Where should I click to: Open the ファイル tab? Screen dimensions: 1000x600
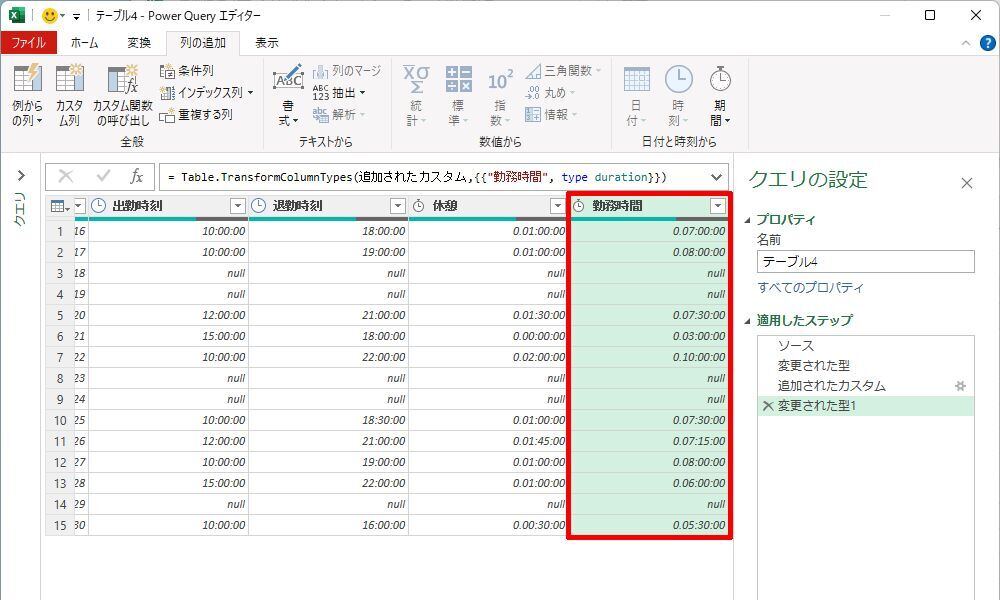click(28, 43)
